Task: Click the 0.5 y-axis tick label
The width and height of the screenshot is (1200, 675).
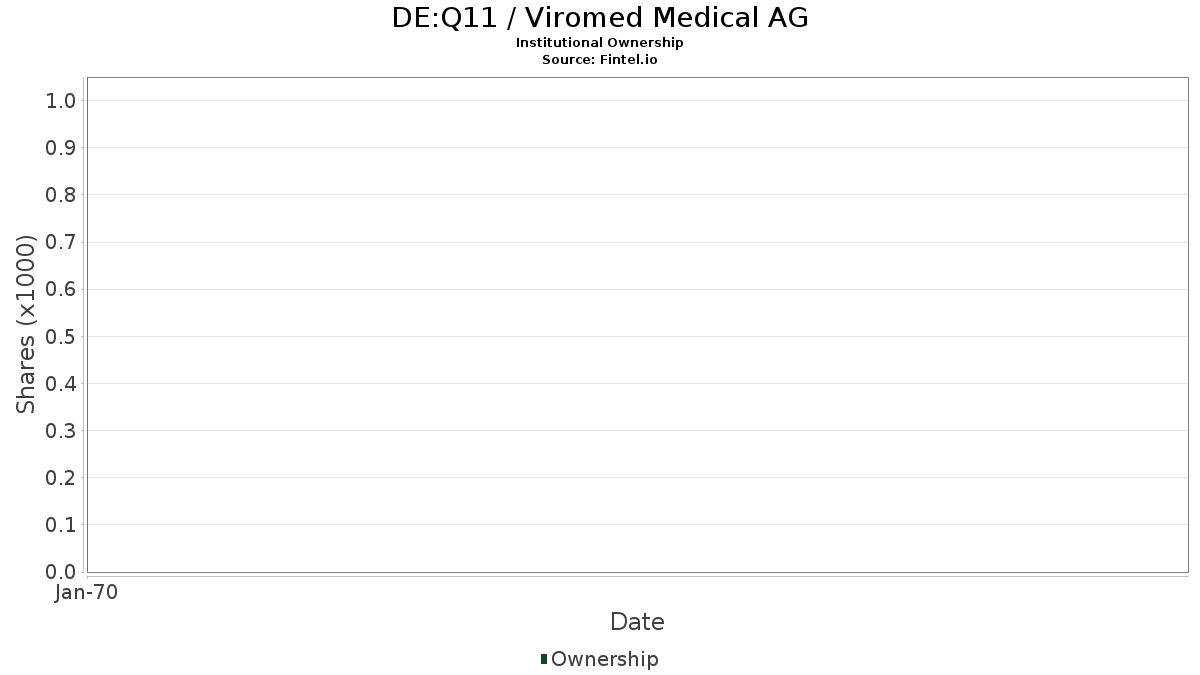Action: [61, 336]
